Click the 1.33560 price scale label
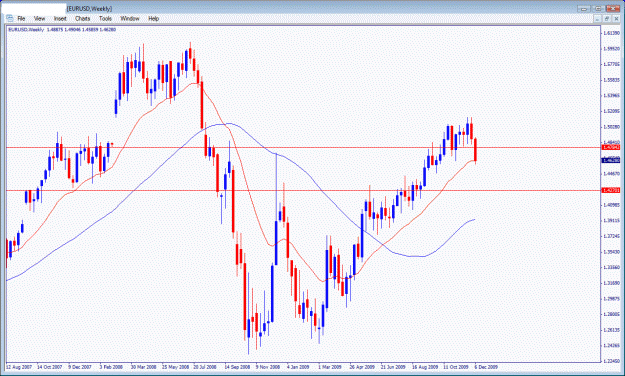This screenshot has width=625, height=376. coord(611,267)
